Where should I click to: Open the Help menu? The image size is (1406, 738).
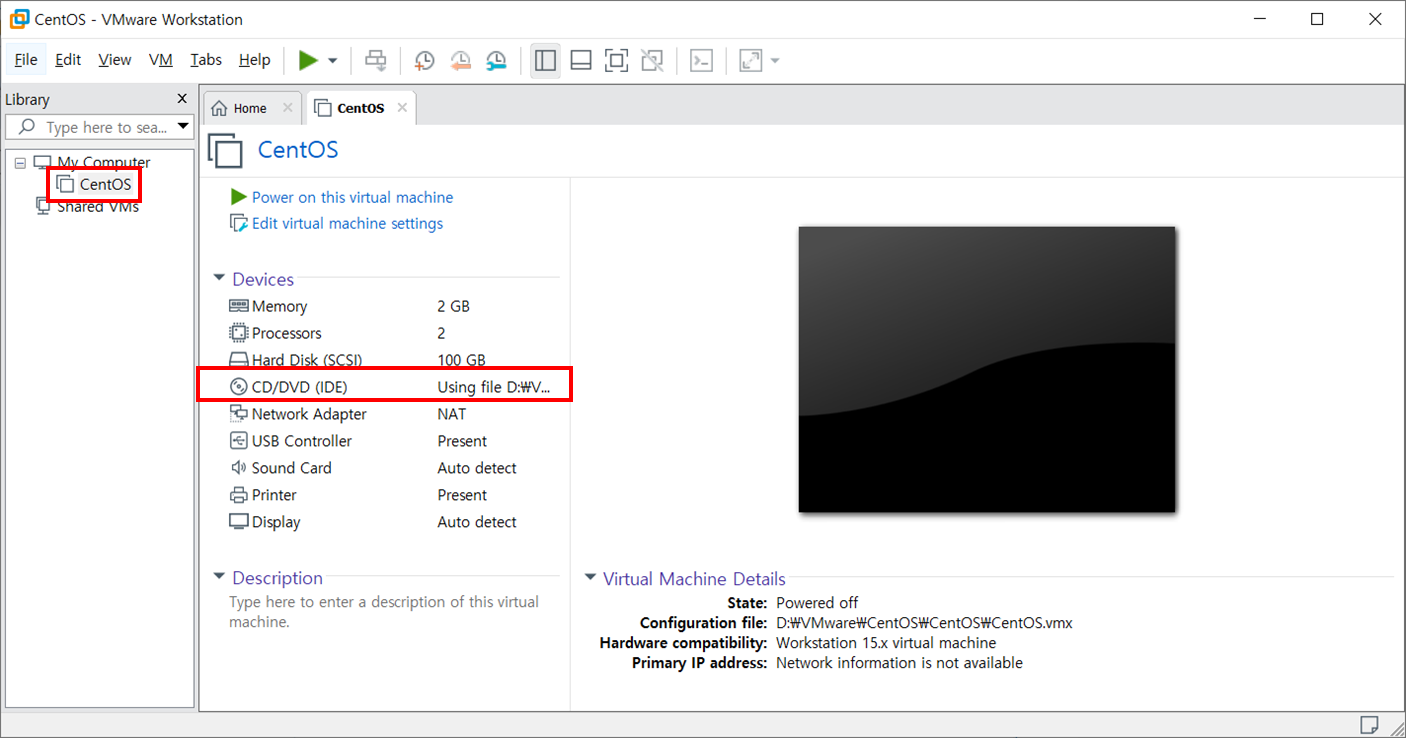[255, 60]
